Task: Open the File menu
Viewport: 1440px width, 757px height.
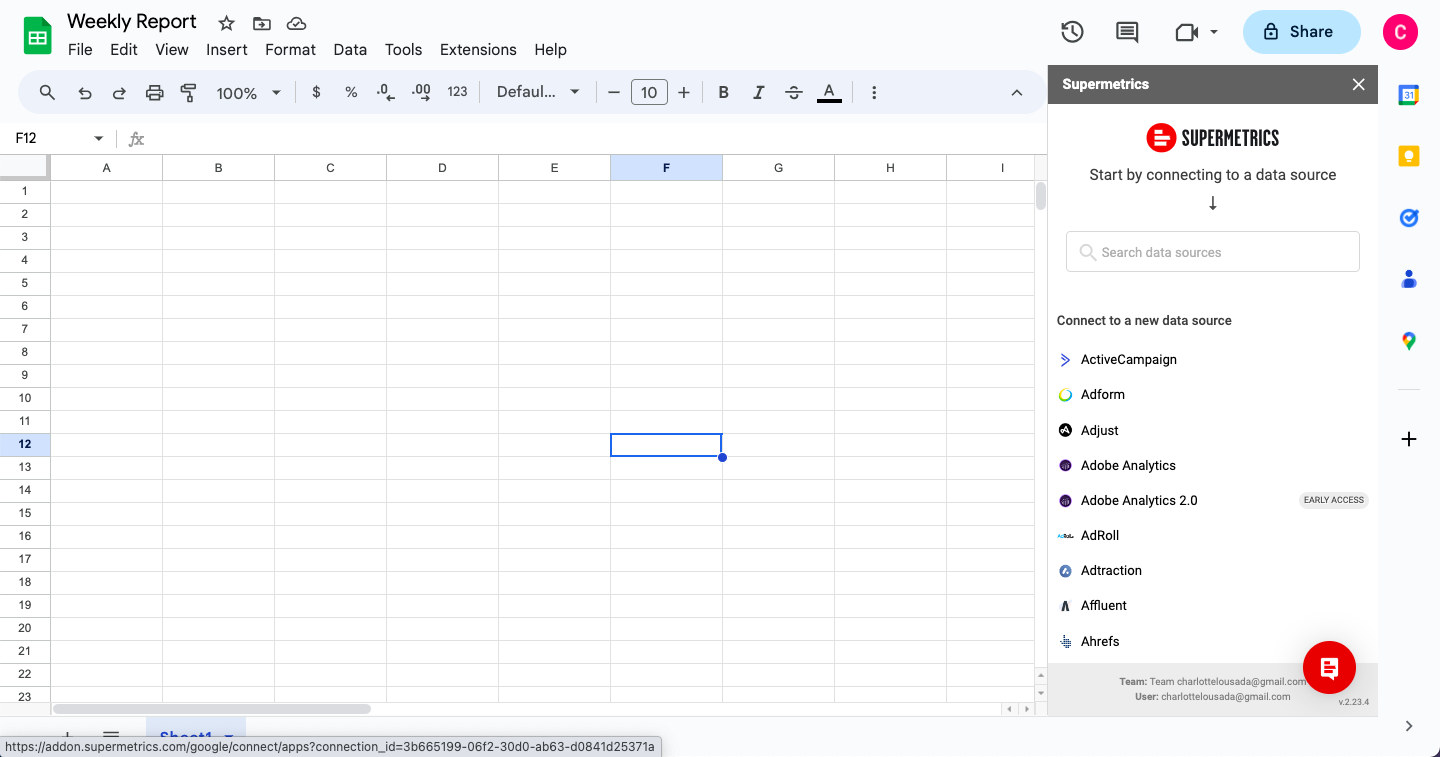Action: pos(80,49)
